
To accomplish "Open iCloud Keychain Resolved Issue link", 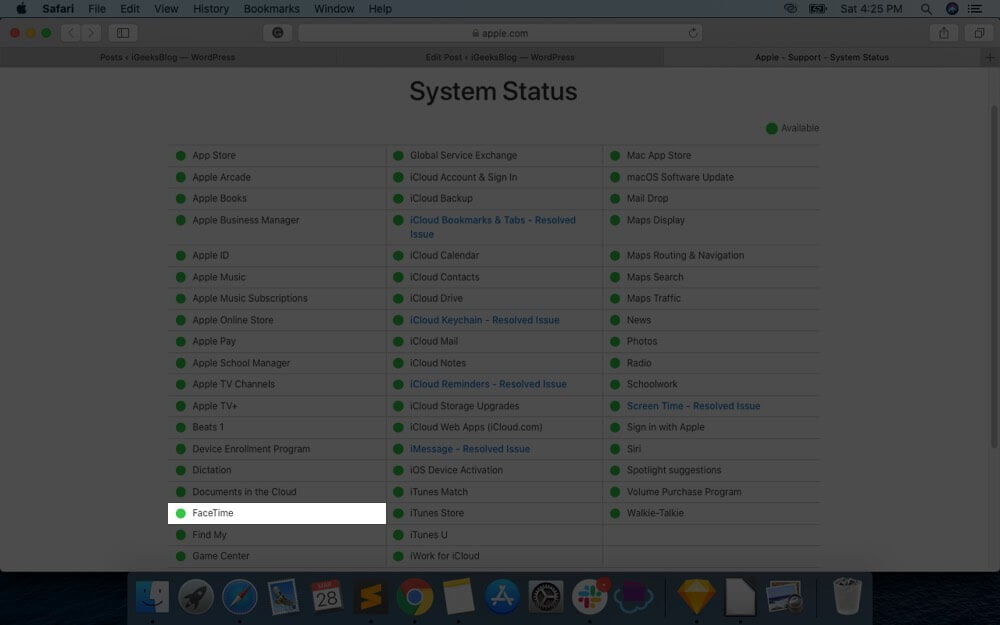I will click(484, 320).
